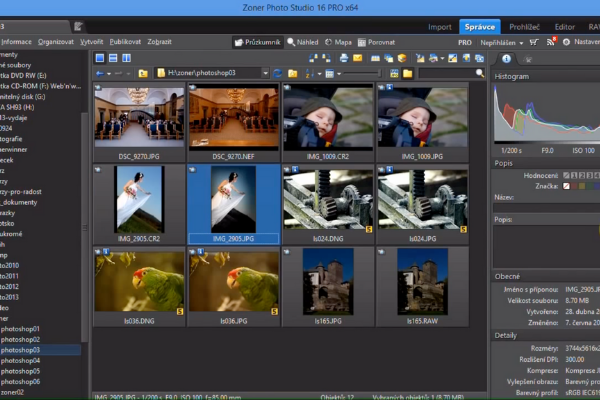Click H:\zoner\photoshop03 path combo box
This screenshot has height=400, width=600.
click(212, 73)
